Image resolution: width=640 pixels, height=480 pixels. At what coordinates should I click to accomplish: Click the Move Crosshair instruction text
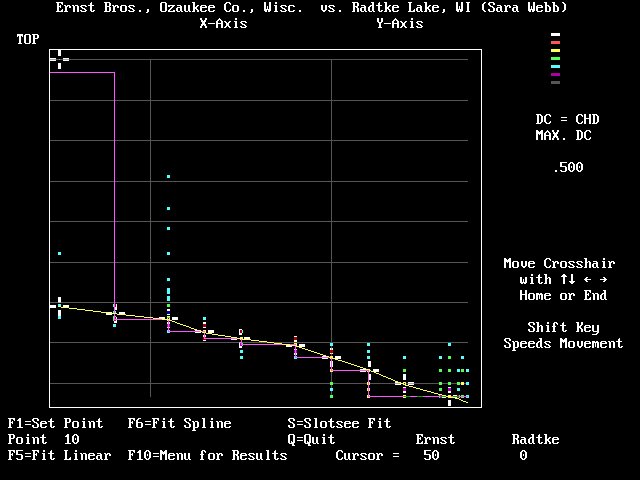point(560,263)
